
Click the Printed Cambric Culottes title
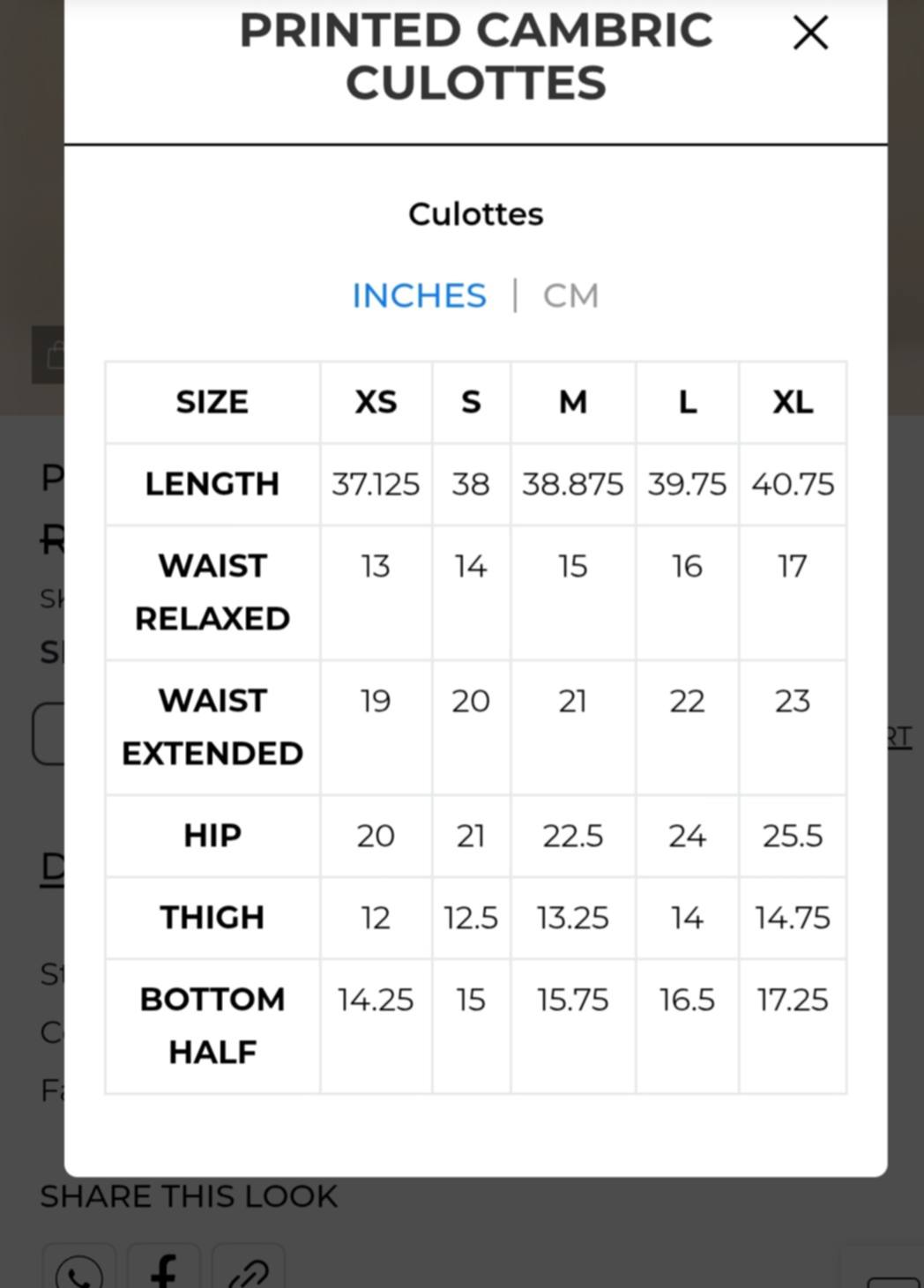pyautogui.click(x=475, y=56)
